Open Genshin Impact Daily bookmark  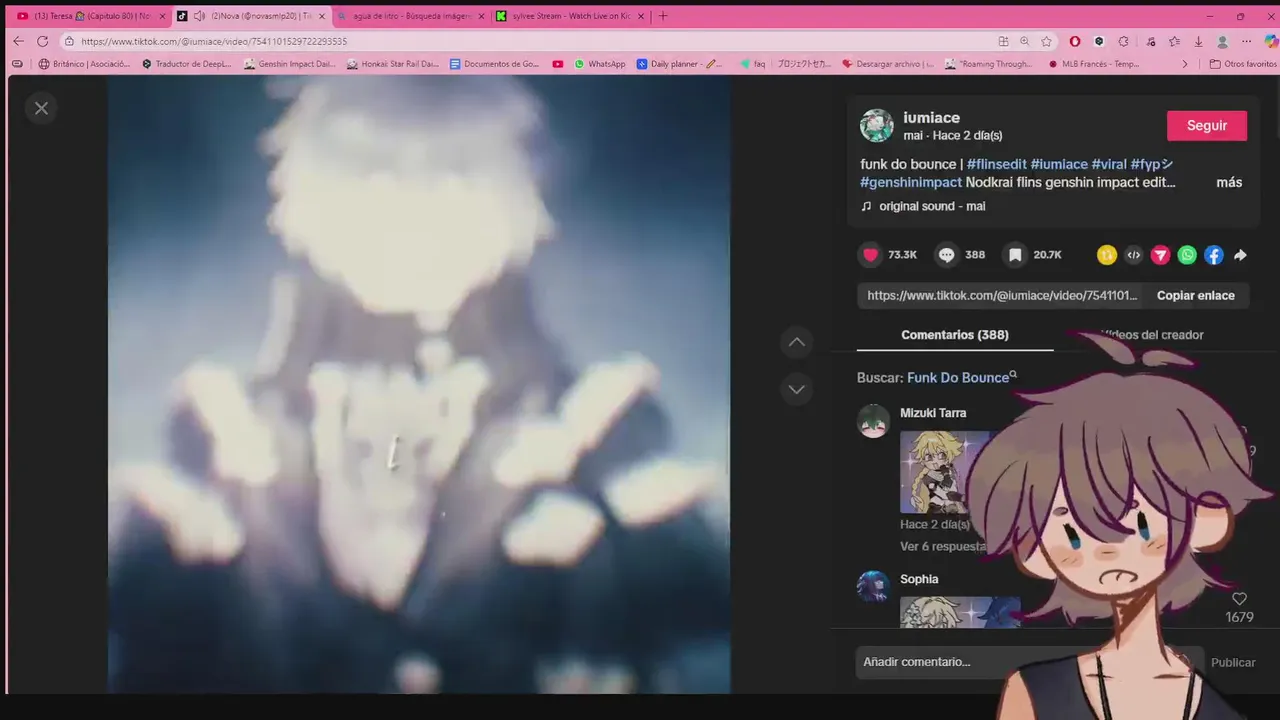click(290, 64)
